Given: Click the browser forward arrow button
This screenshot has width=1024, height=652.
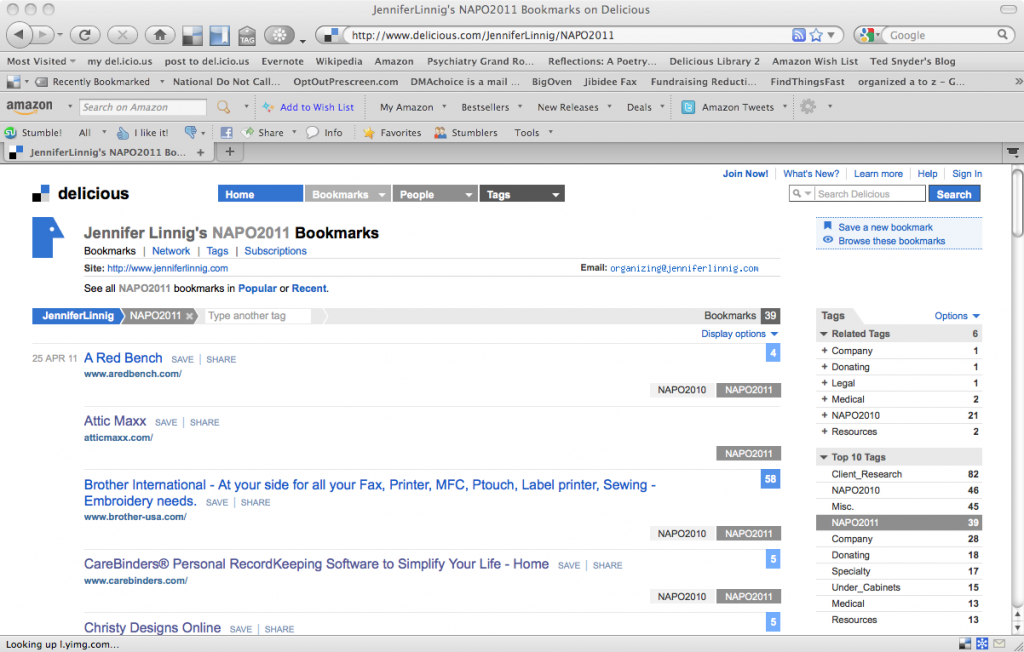Looking at the screenshot, I should [x=42, y=35].
